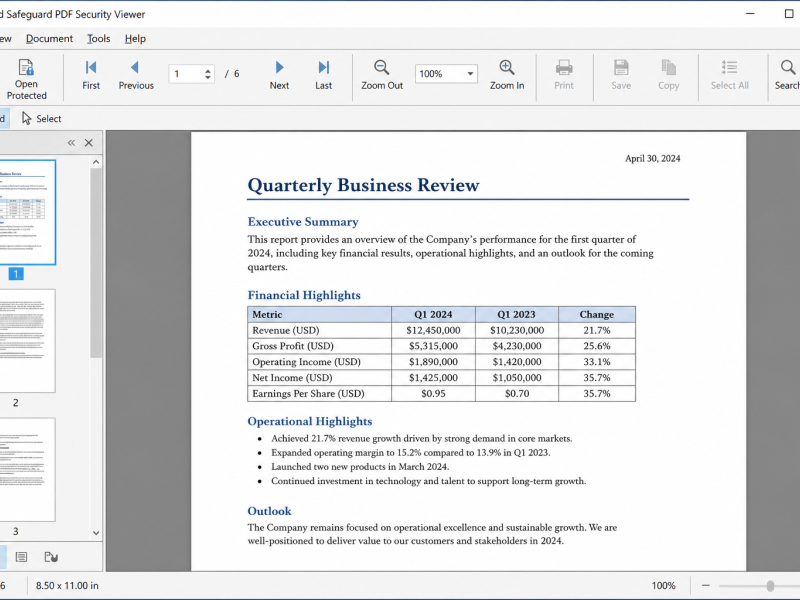This screenshot has height=600, width=800.
Task: Click the Open Protected document icon
Action: coord(26,67)
